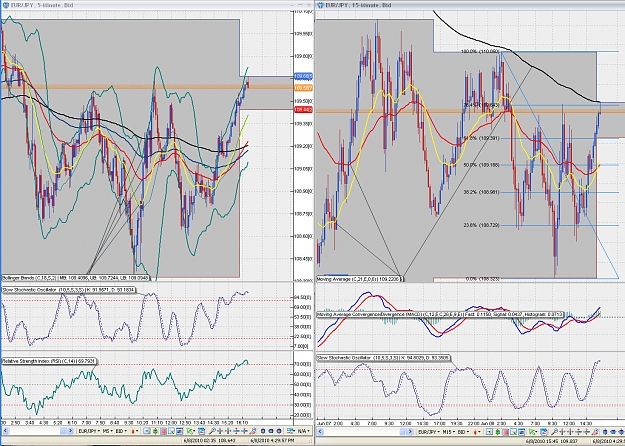Click the red 109.442 price tag on left chart axis
The width and height of the screenshot is (625, 446).
point(303,110)
